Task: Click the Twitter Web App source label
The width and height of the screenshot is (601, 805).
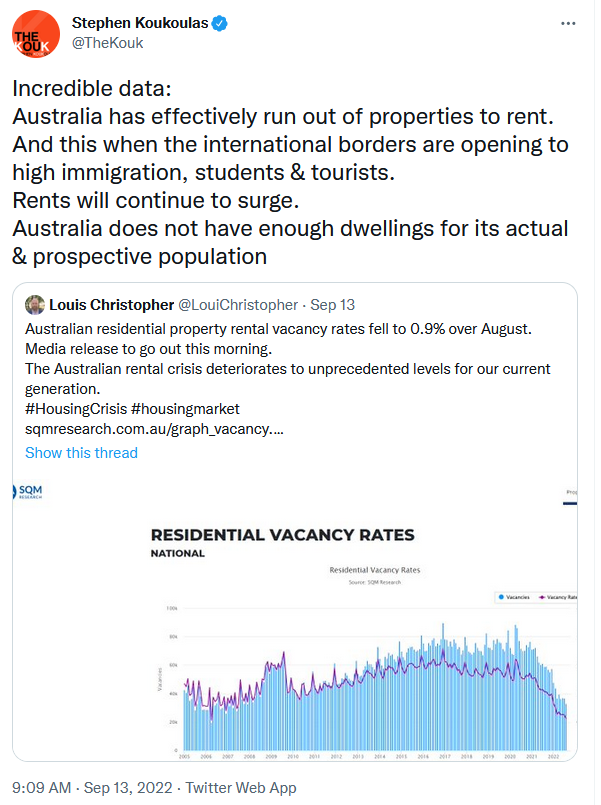Action: click(x=241, y=788)
